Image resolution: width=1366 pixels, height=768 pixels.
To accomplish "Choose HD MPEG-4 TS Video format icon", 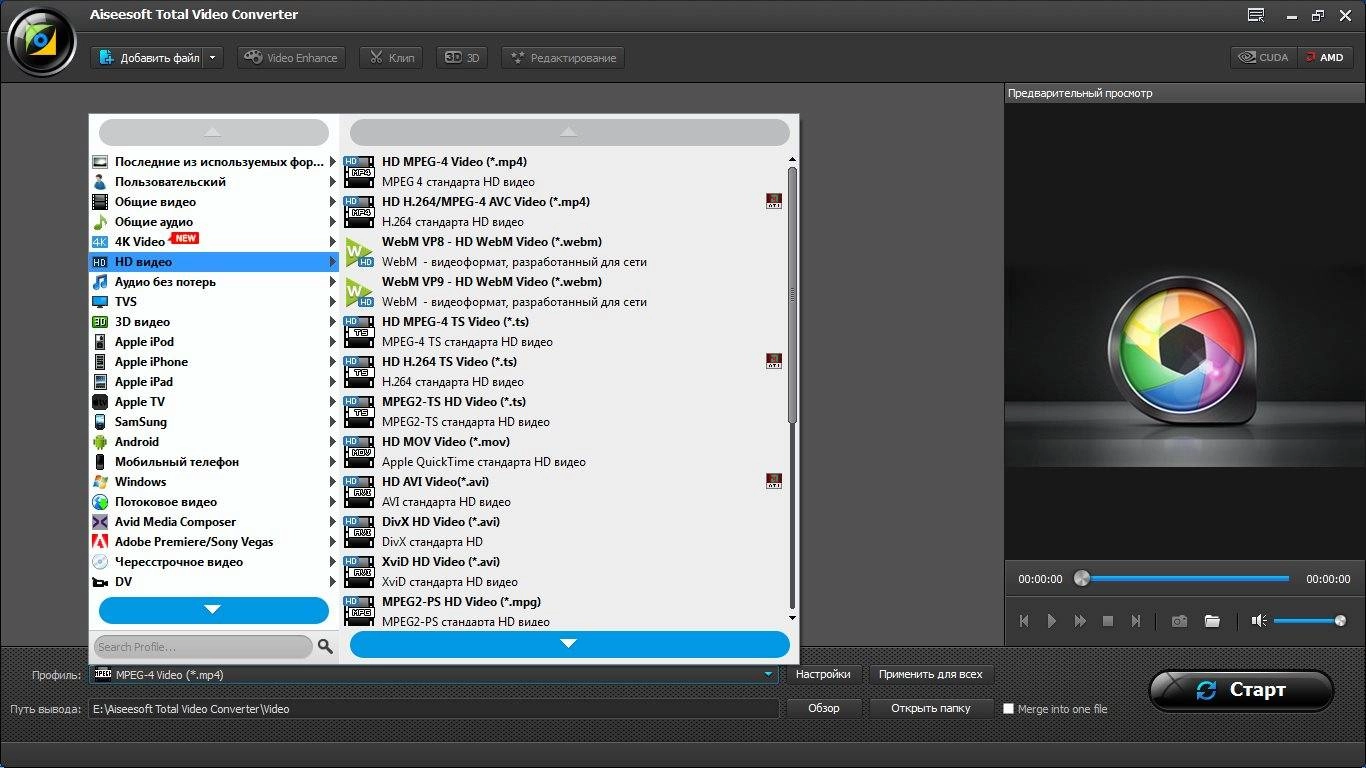I will [359, 332].
